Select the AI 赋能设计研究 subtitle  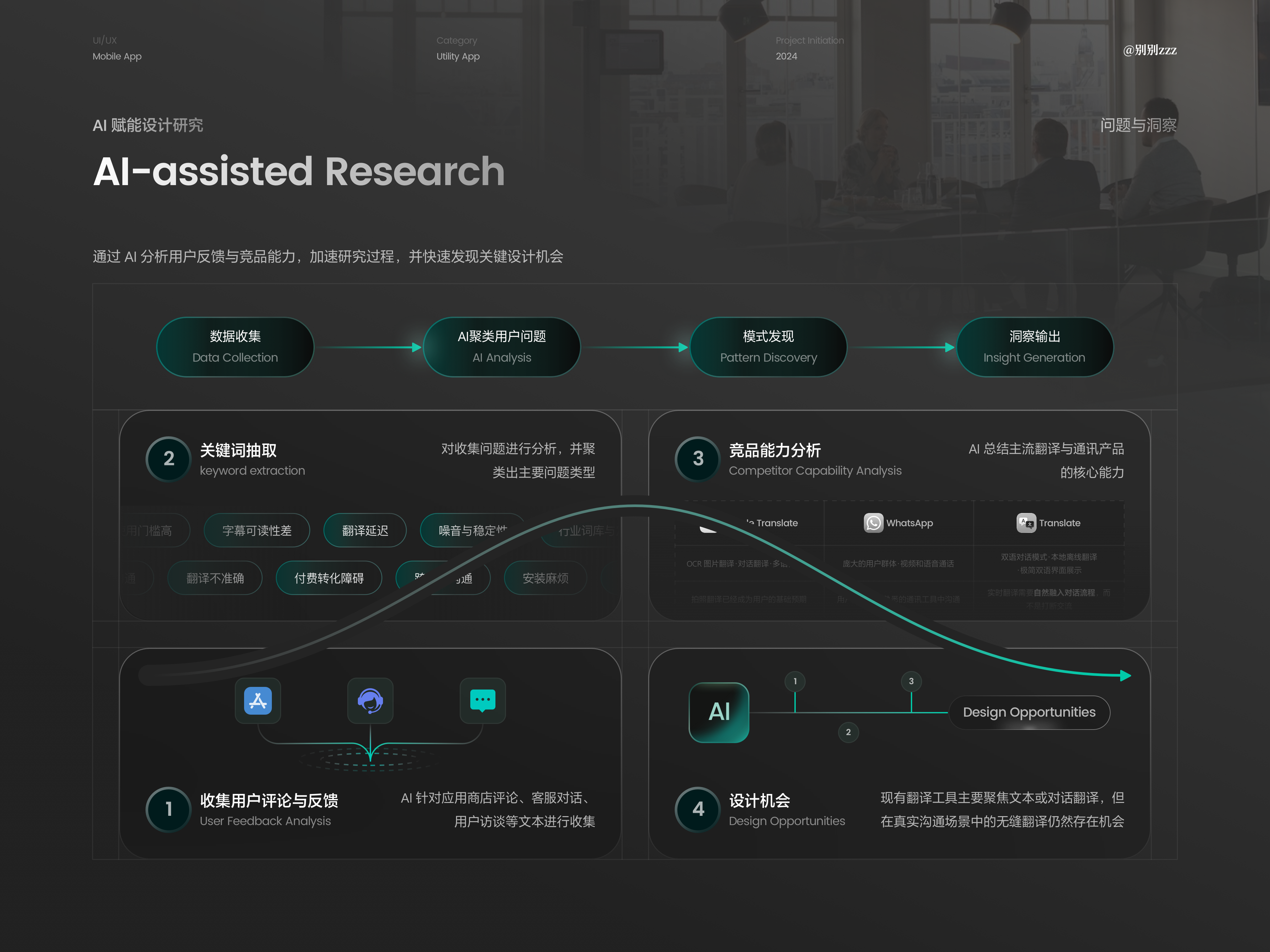click(148, 125)
